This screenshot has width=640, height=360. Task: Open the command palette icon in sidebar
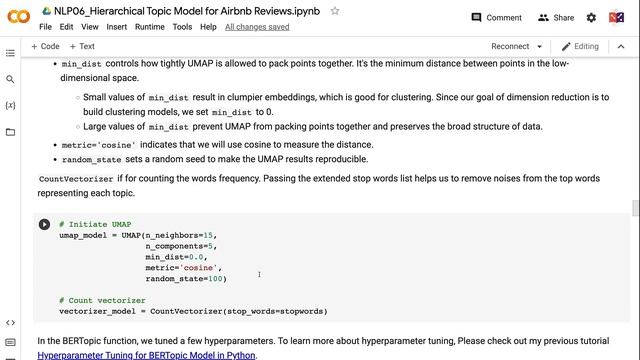10,342
